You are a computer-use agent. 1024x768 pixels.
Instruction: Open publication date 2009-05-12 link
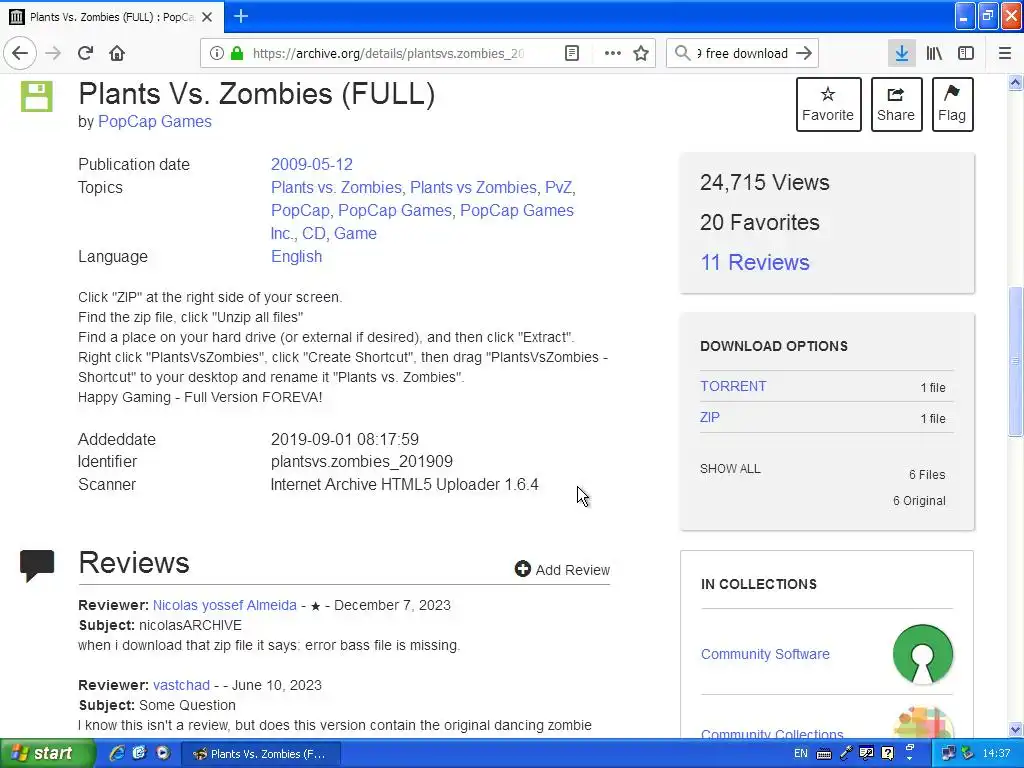312,164
